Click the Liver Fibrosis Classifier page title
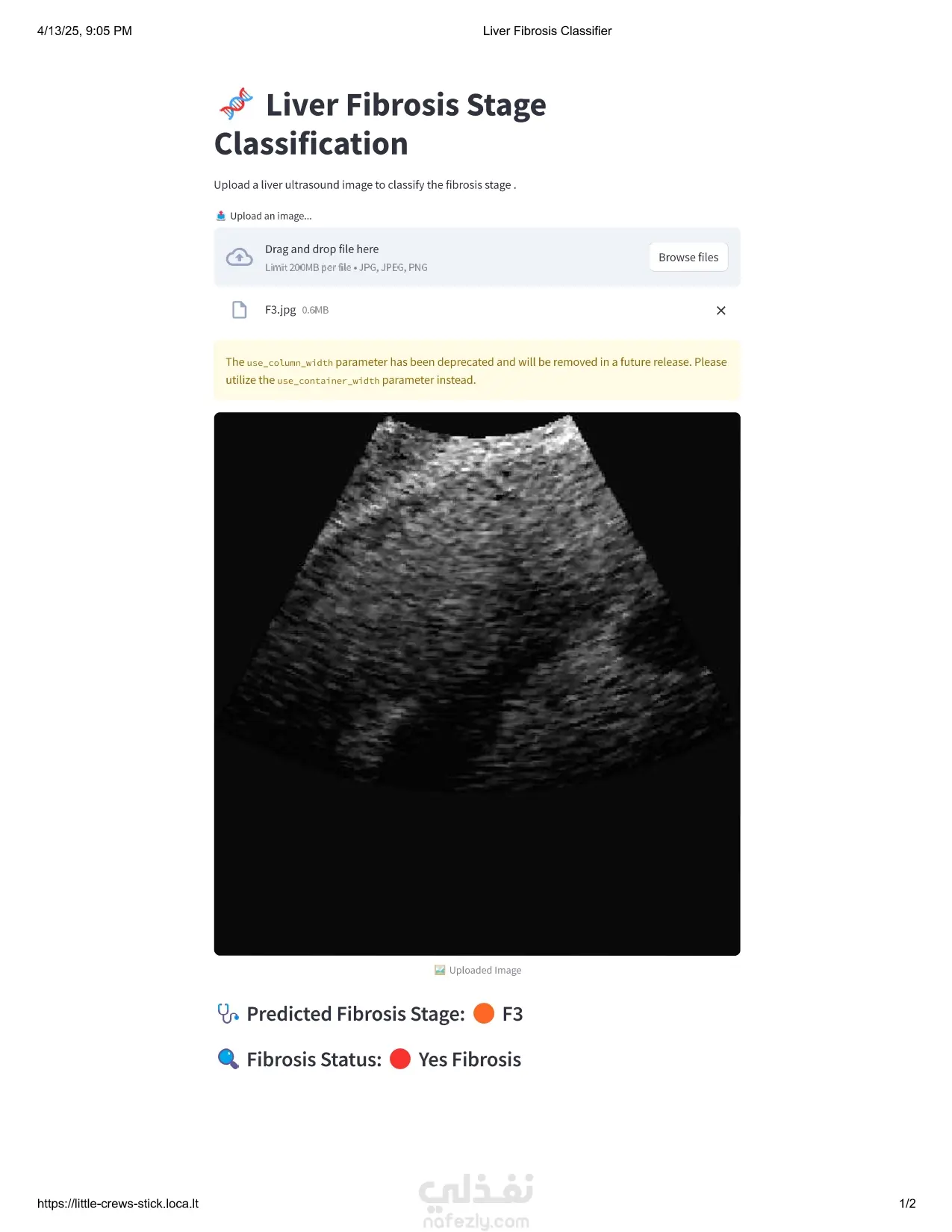Viewport: 952px width, 1232px height. pos(547,31)
